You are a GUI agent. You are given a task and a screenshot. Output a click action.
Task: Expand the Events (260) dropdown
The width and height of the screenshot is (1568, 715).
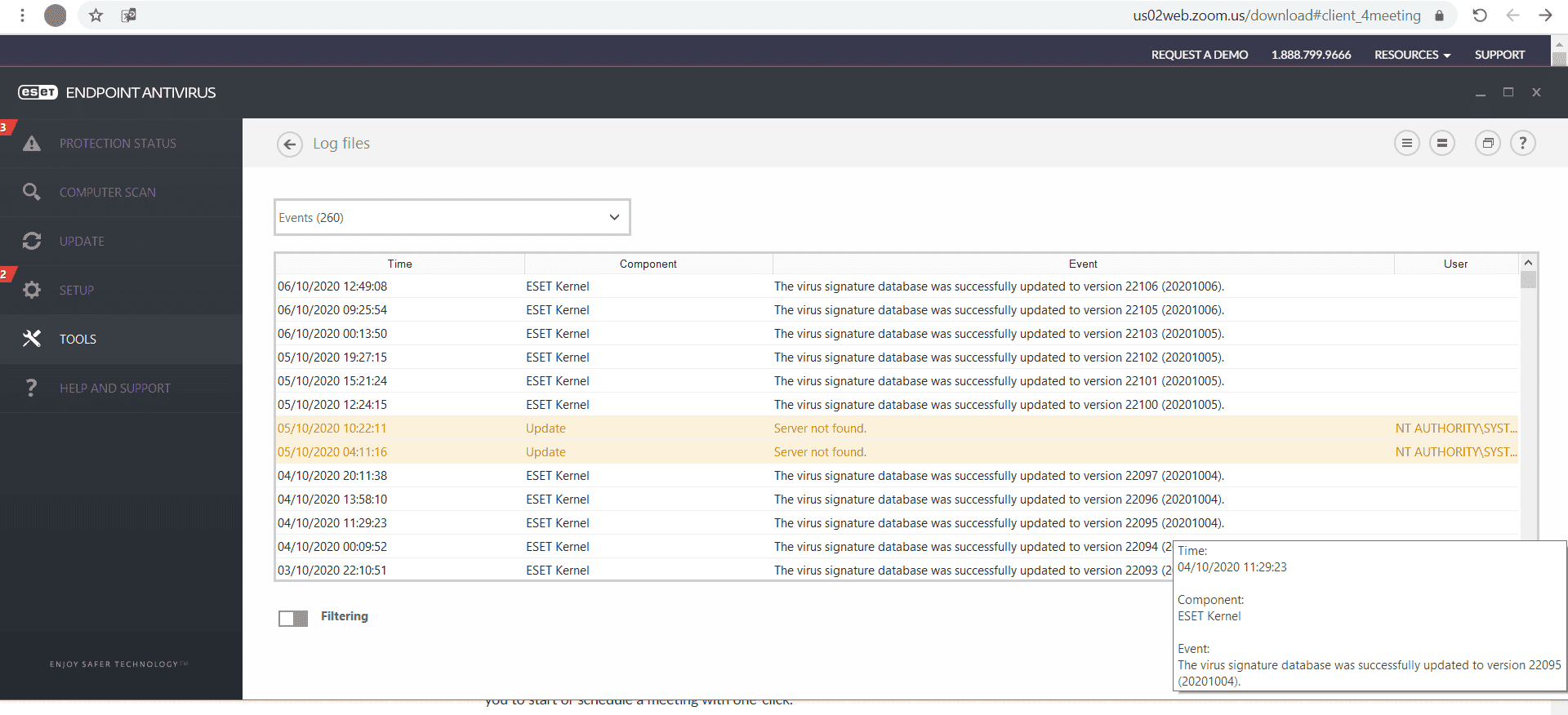pyautogui.click(x=452, y=217)
